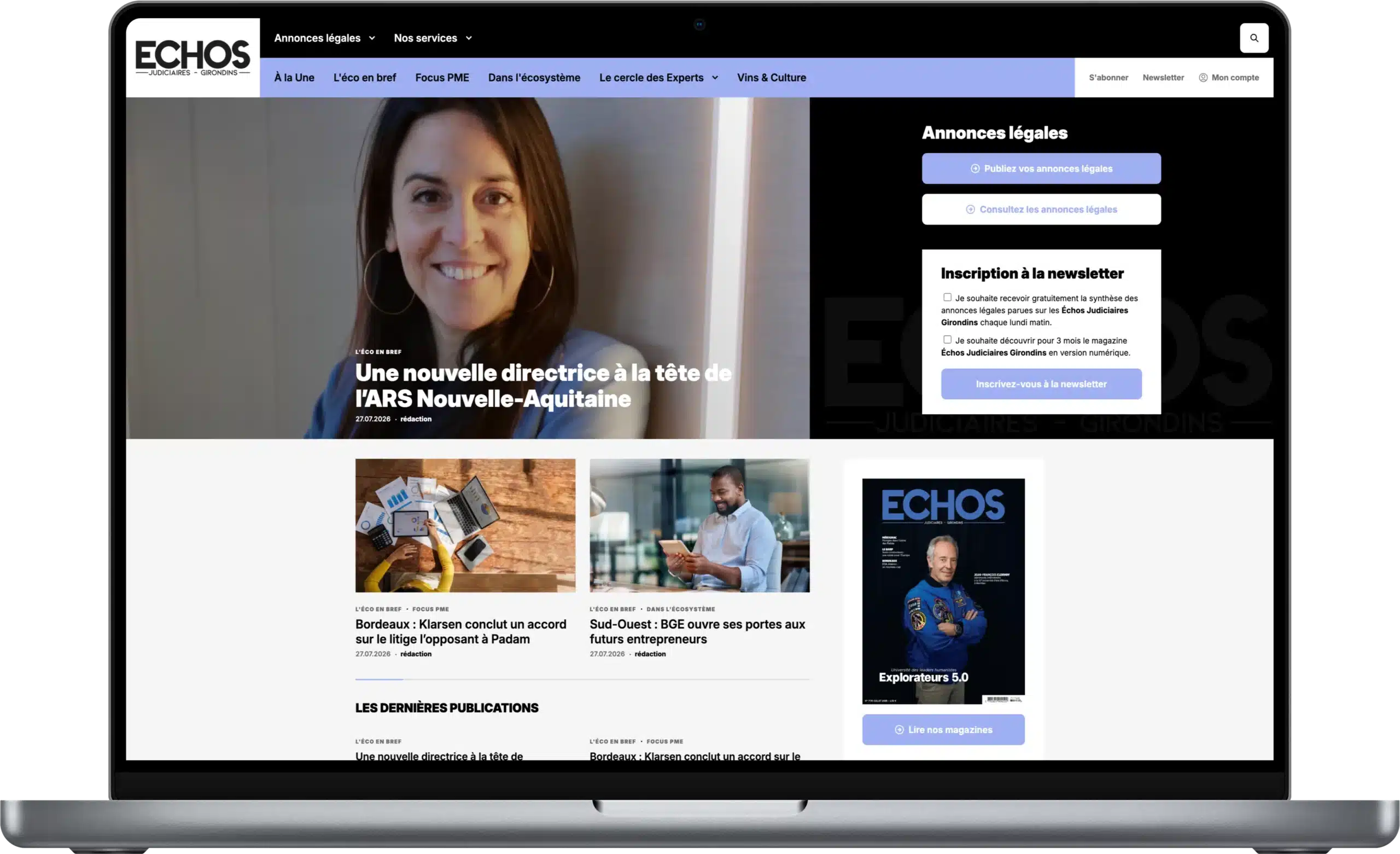
Task: Click arrow icon on Consultez les annonces
Action: click(971, 209)
